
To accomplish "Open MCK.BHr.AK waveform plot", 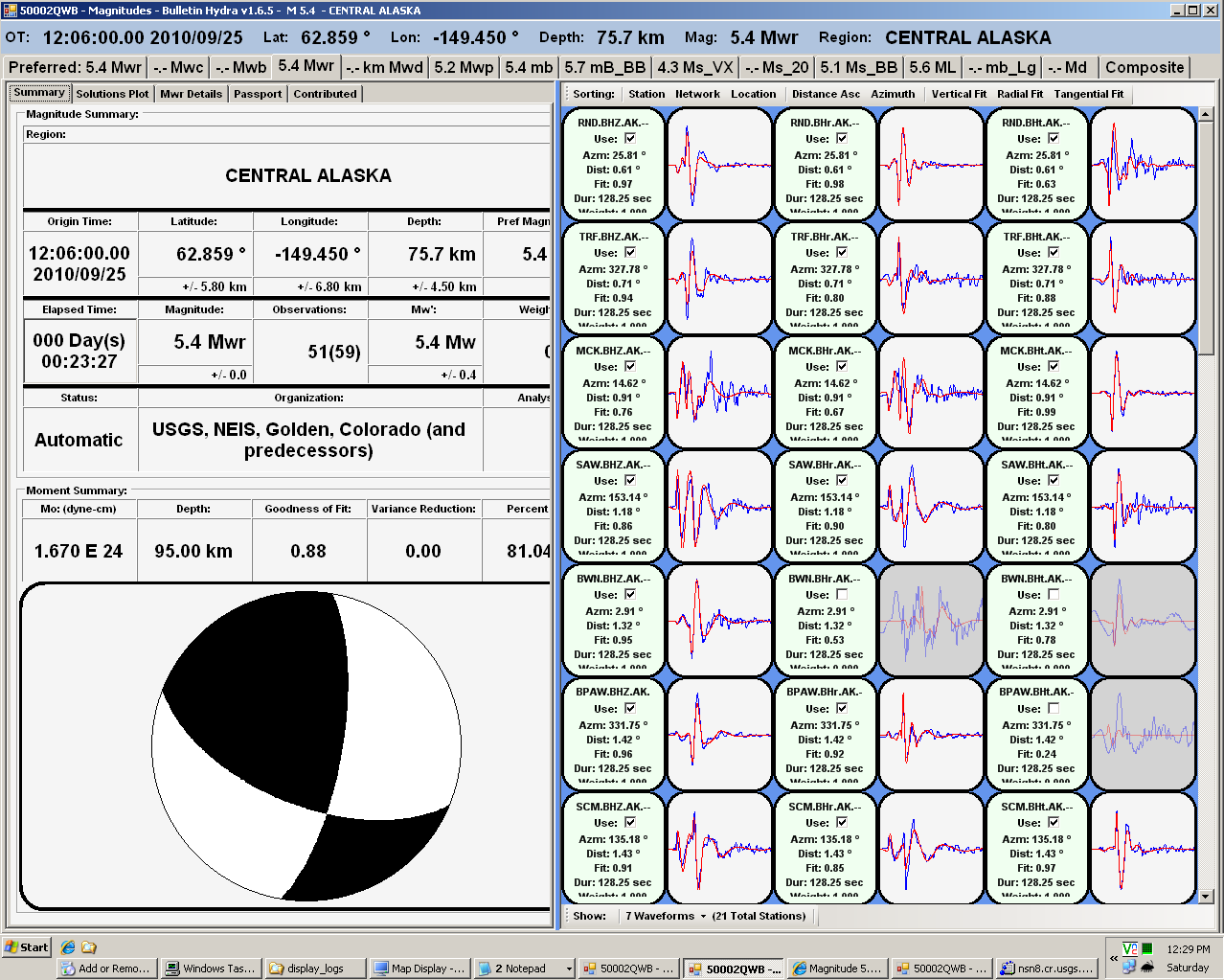I will click(931, 391).
